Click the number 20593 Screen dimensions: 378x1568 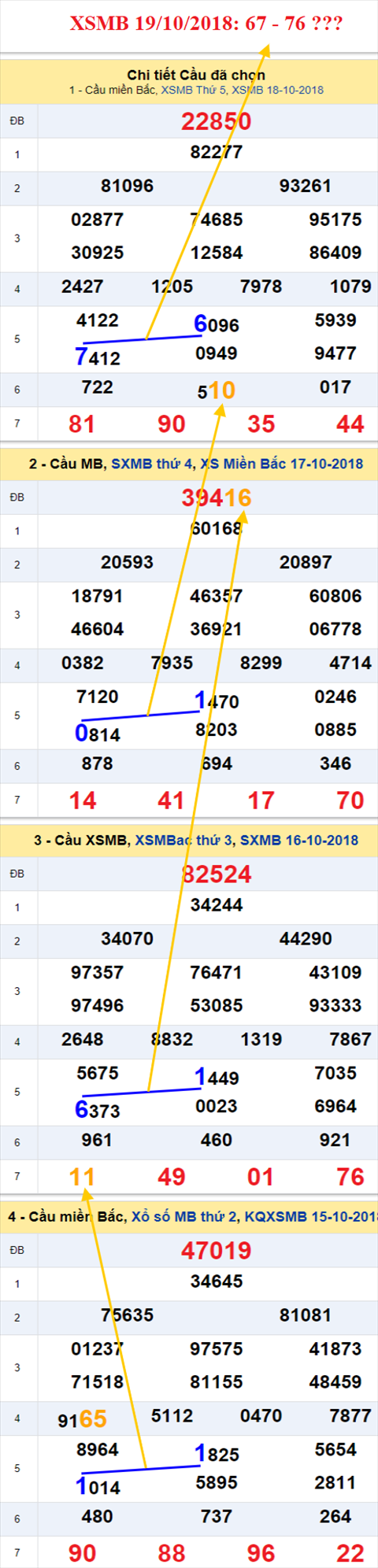click(128, 562)
